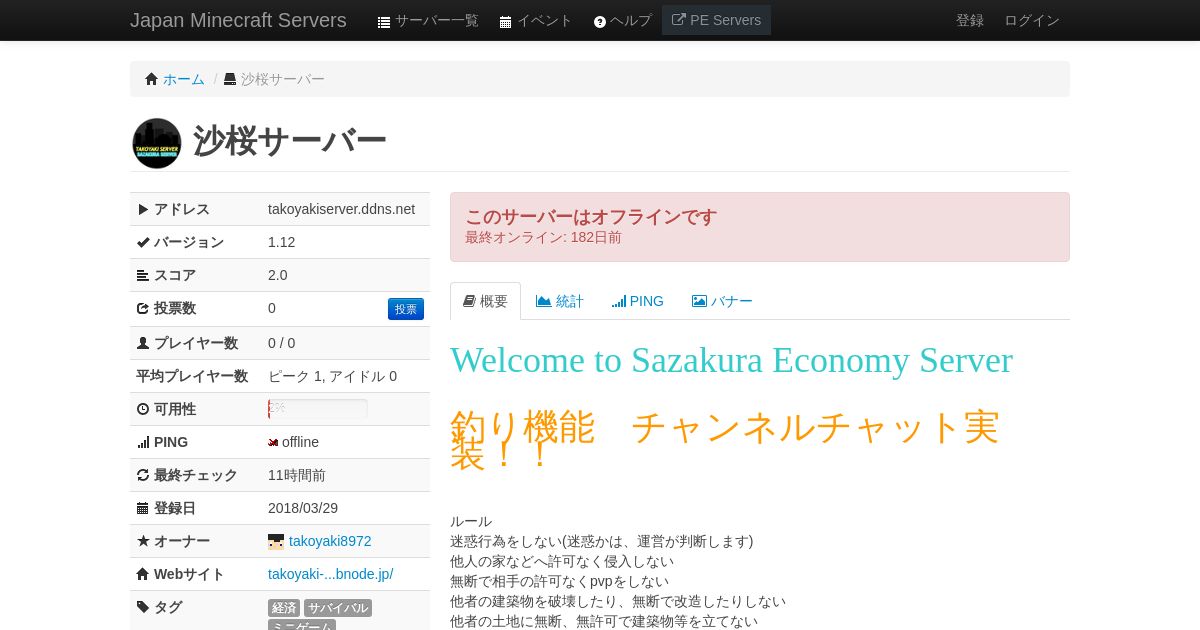The image size is (1200, 630).
Task: Click the Welcome to Sazakura Economy Server heading
Action: click(x=731, y=360)
